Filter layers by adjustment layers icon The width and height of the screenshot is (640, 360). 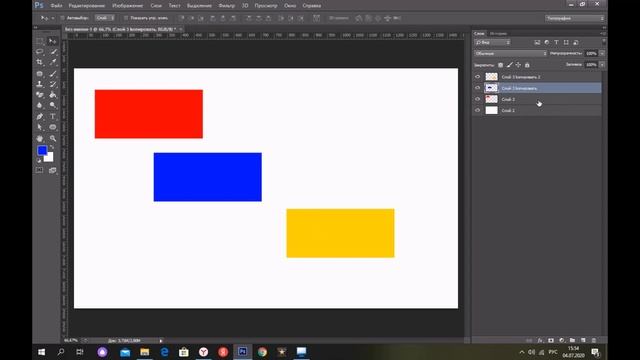(x=547, y=42)
